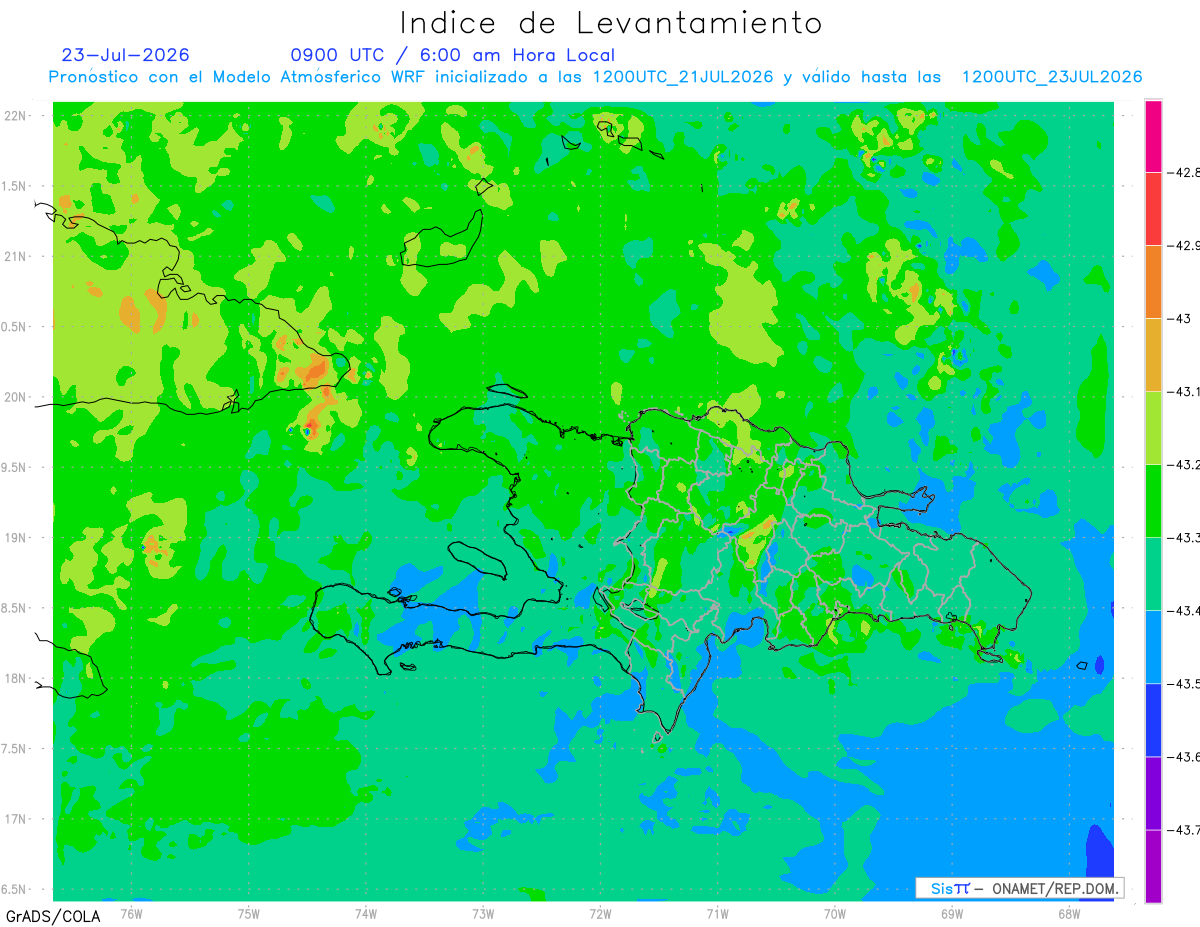1200x927 pixels.
Task: Pick the blue swatch between -43.5 and -43.6
Action: coord(1153,720)
